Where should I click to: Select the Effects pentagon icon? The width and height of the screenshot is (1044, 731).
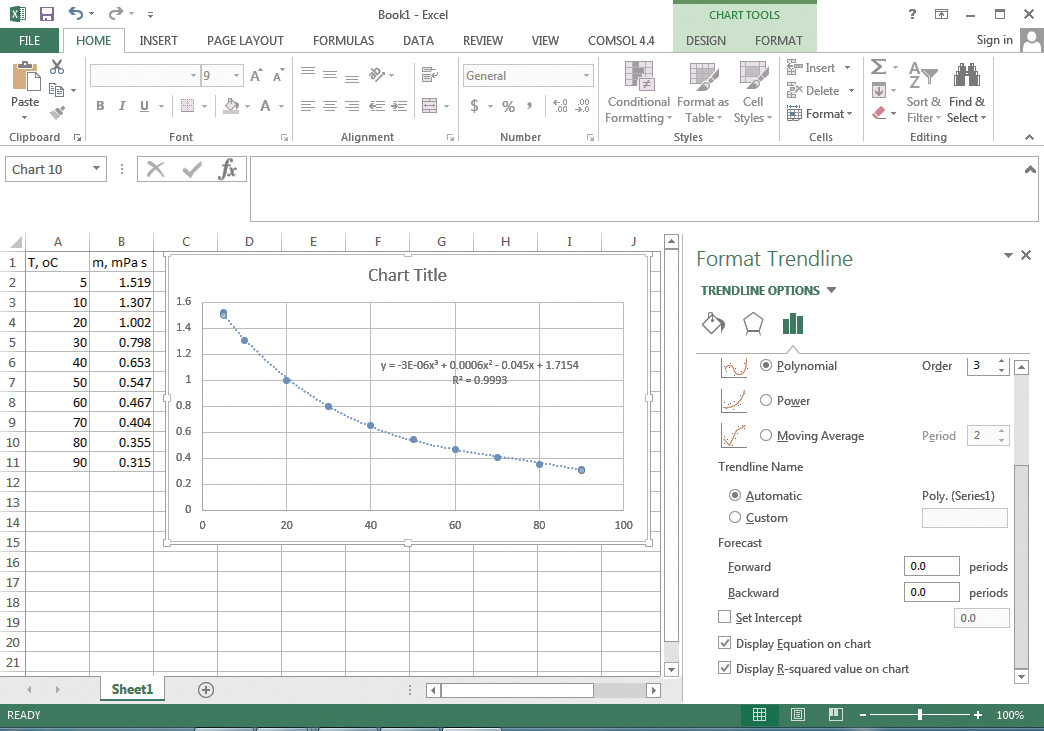(x=753, y=323)
